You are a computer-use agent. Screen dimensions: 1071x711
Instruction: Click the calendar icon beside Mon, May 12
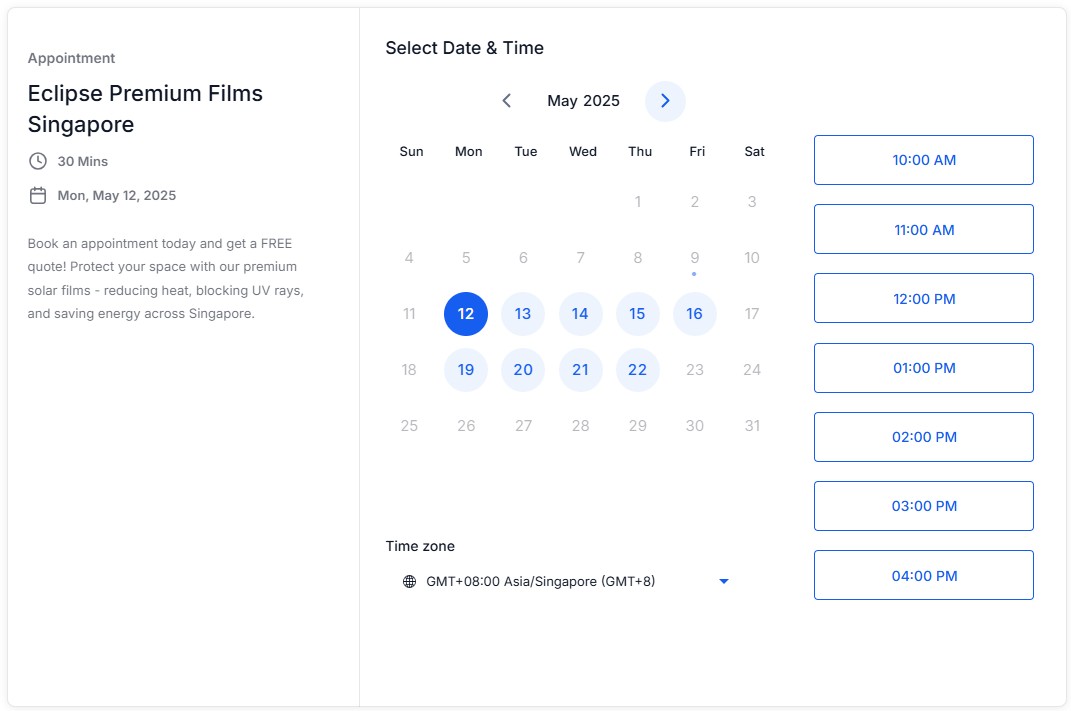click(38, 195)
